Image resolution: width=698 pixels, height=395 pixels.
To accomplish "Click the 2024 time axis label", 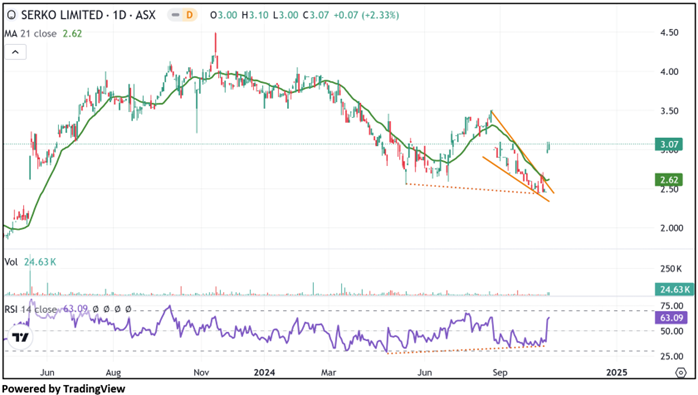I will [264, 372].
